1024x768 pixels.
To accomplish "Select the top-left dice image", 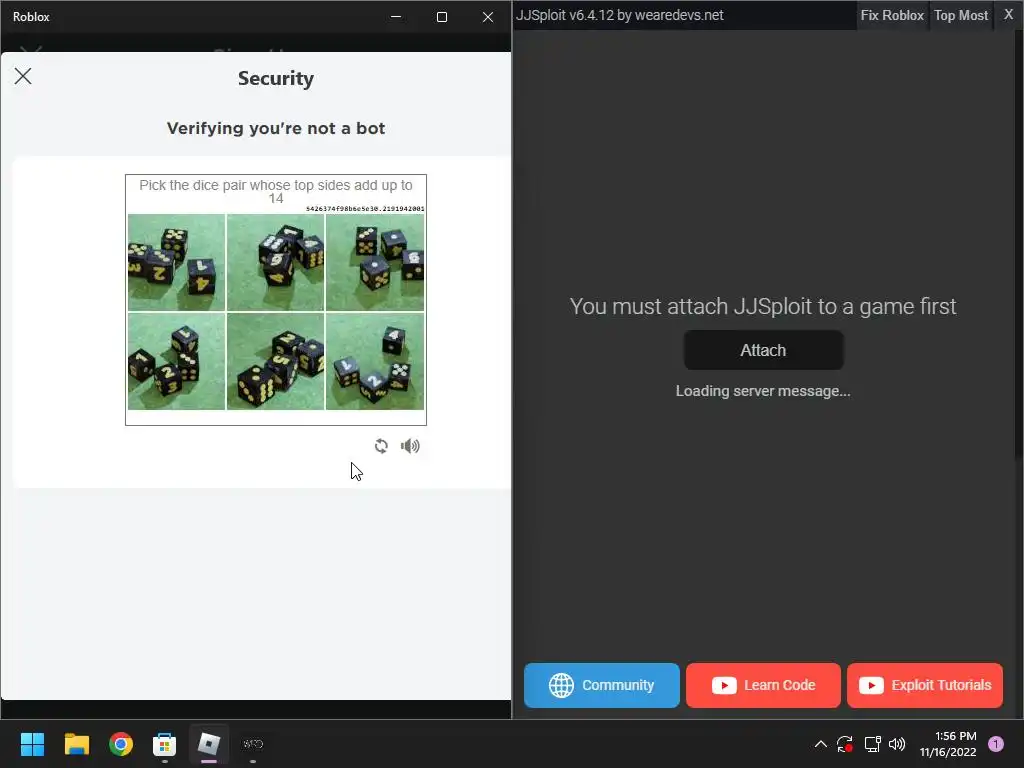I will tap(176, 263).
